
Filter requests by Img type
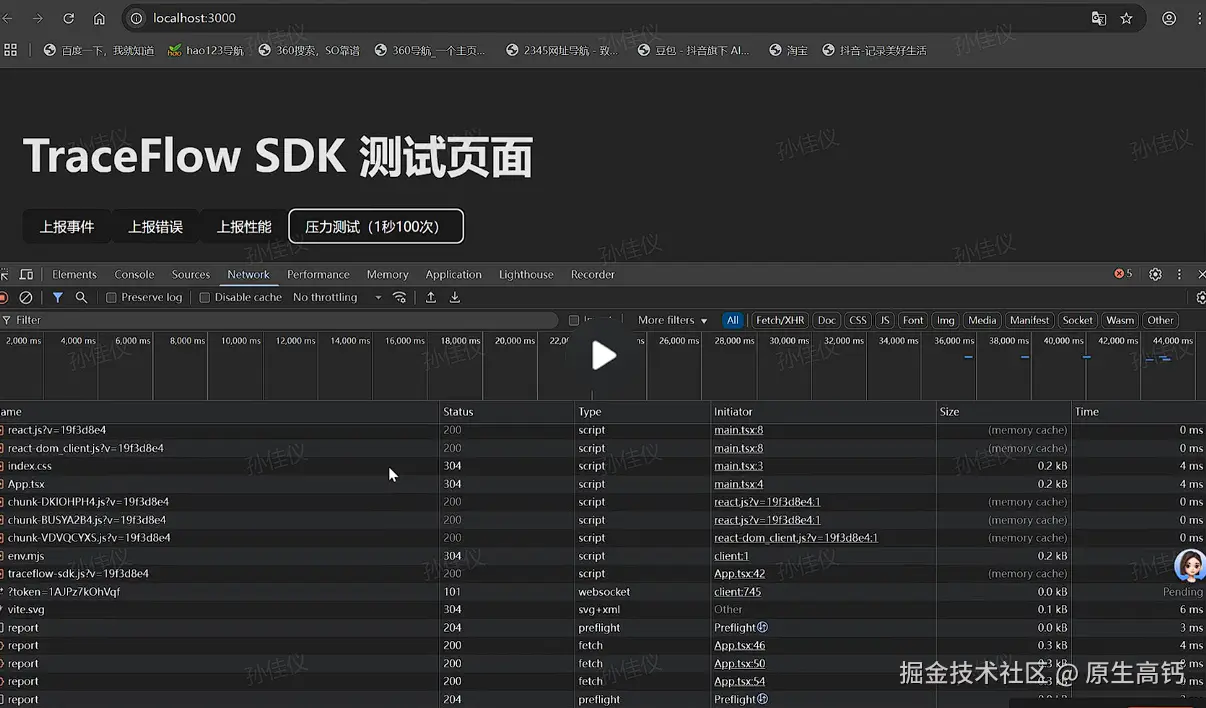coord(945,320)
